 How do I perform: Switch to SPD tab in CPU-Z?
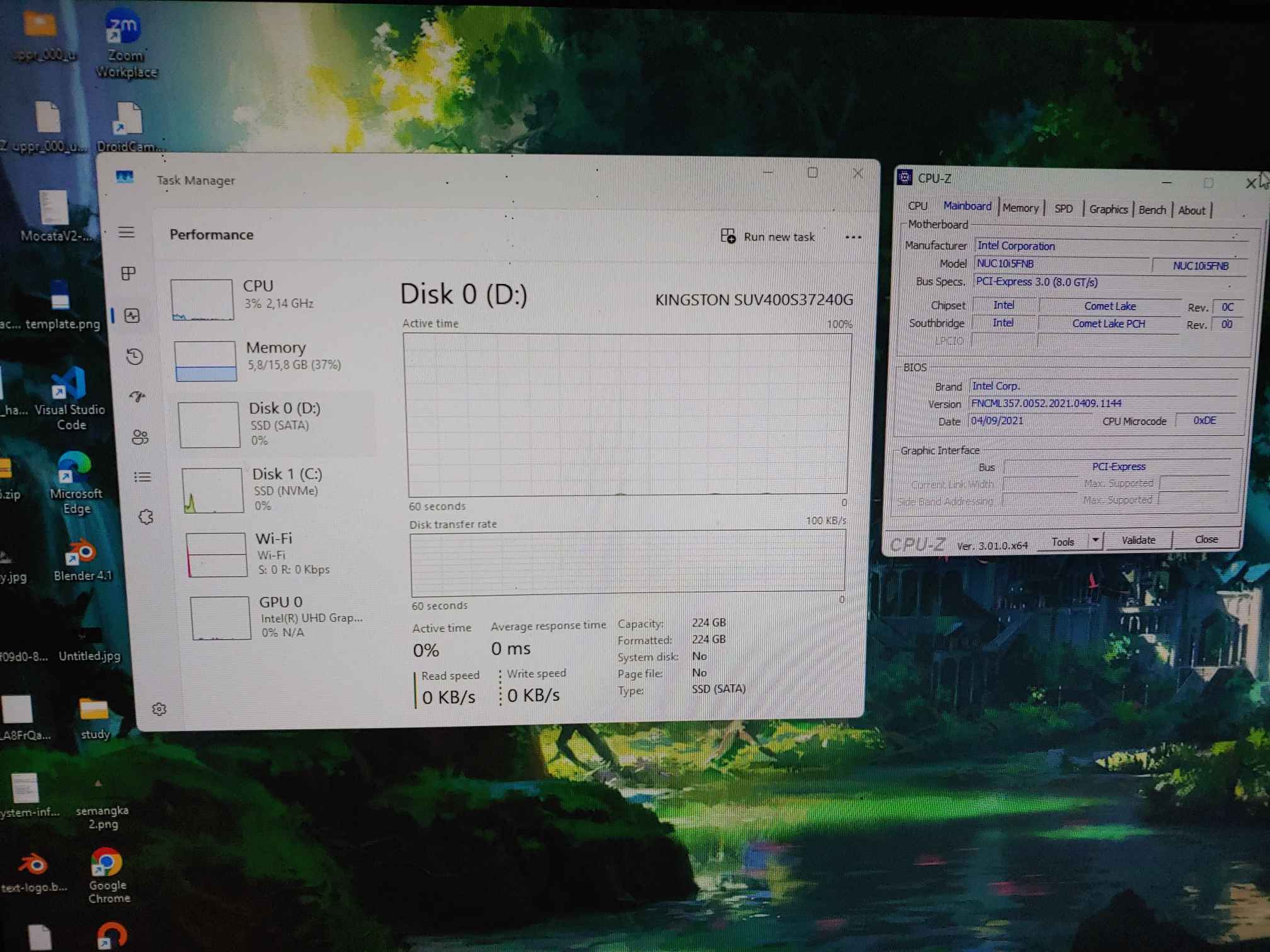pyautogui.click(x=1063, y=208)
